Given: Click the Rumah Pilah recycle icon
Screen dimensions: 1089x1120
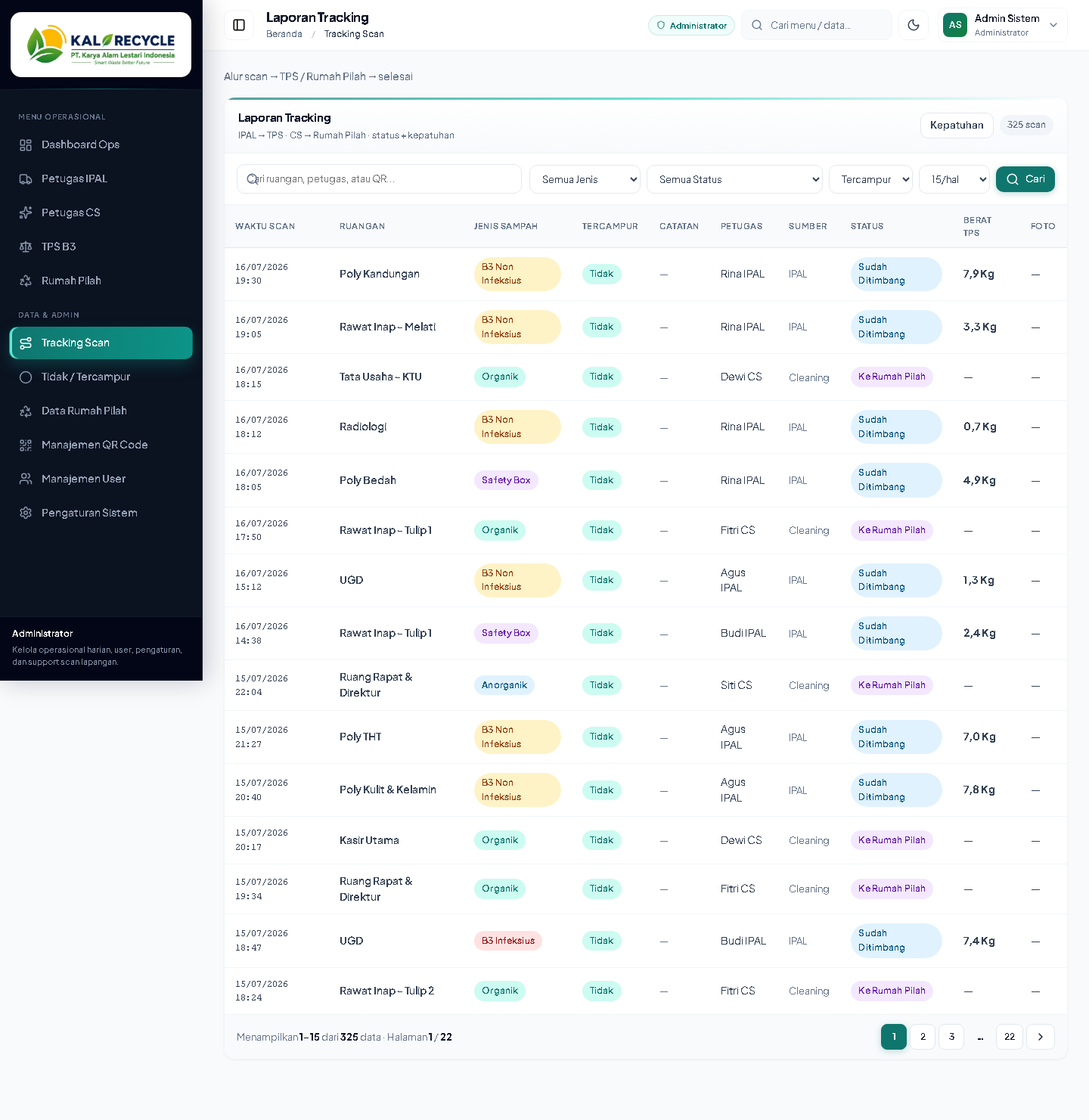Looking at the screenshot, I should click(x=26, y=281).
